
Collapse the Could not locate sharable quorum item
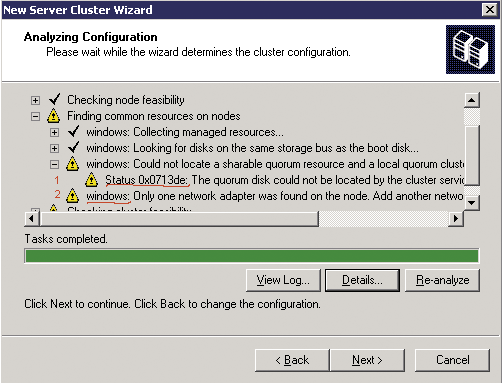54,164
